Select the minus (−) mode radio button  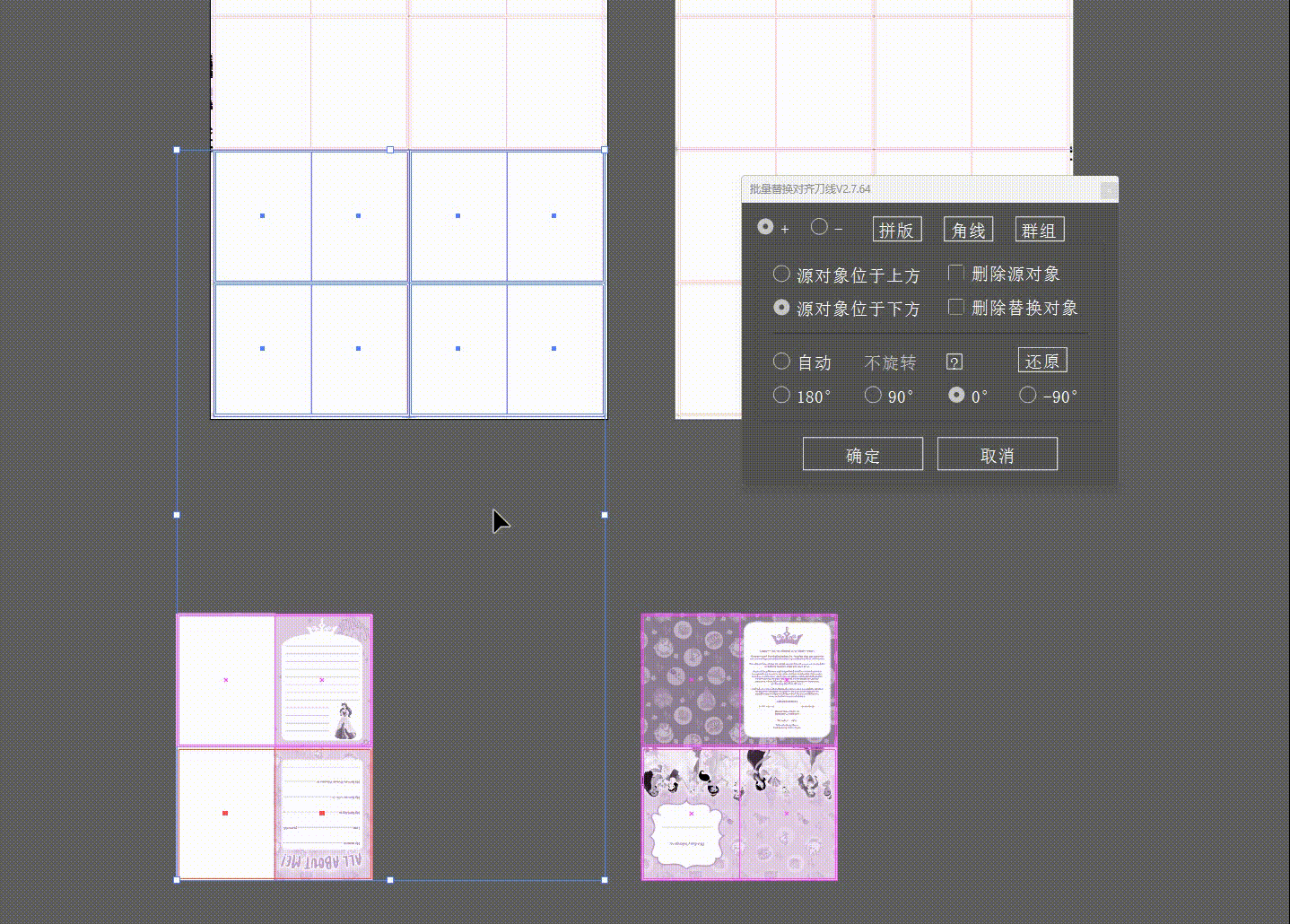[x=819, y=227]
